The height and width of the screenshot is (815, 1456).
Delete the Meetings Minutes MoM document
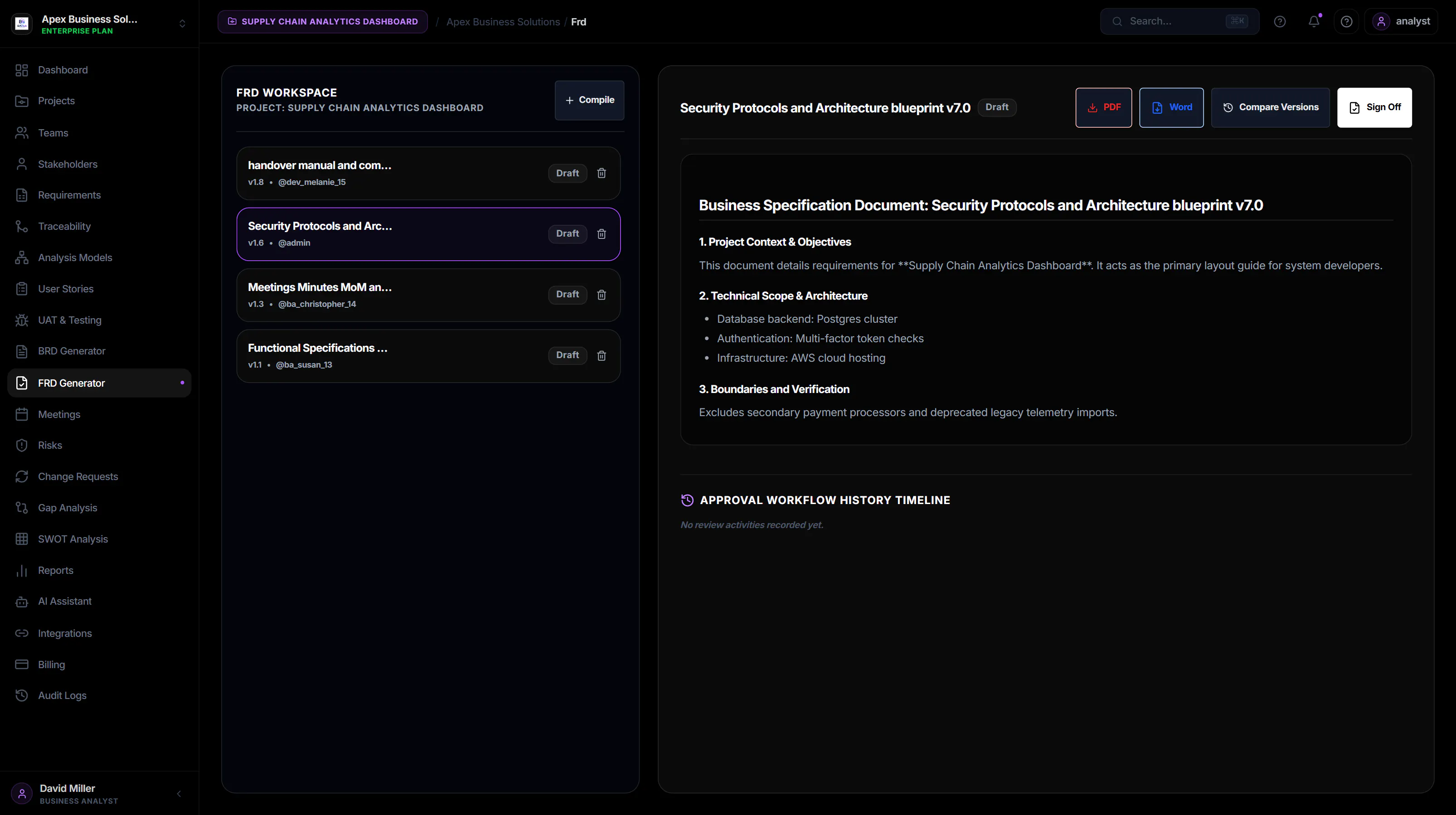pyautogui.click(x=602, y=295)
